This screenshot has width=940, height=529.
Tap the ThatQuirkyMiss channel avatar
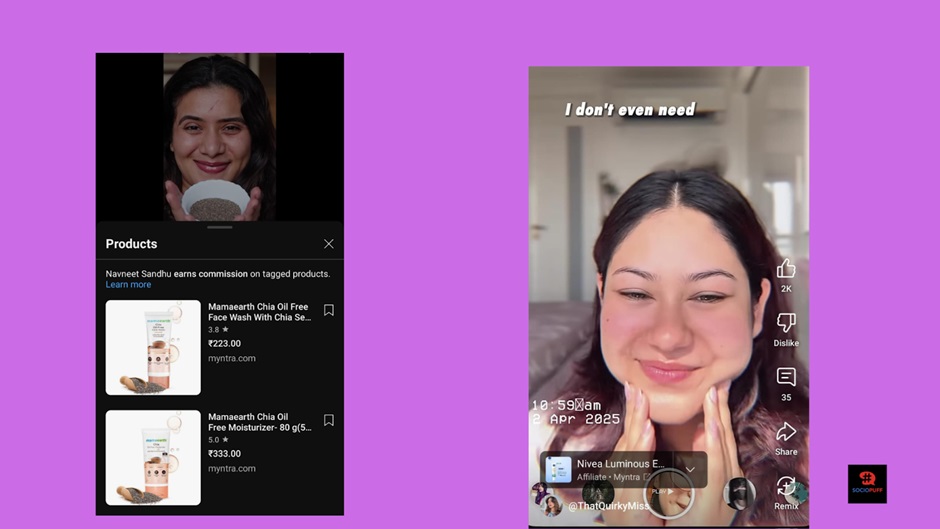552,505
